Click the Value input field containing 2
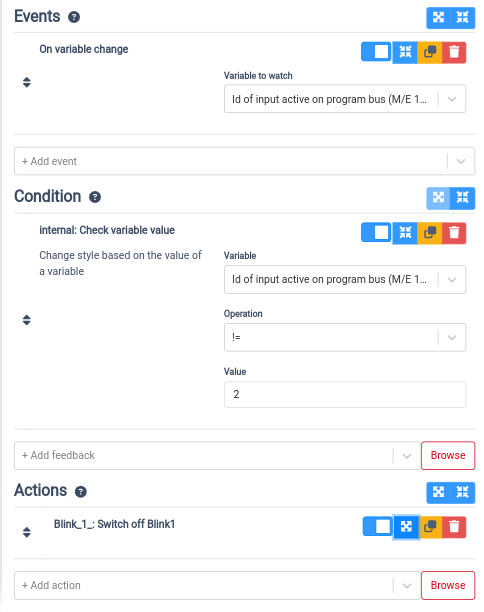The width and height of the screenshot is (484, 612). (x=345, y=395)
